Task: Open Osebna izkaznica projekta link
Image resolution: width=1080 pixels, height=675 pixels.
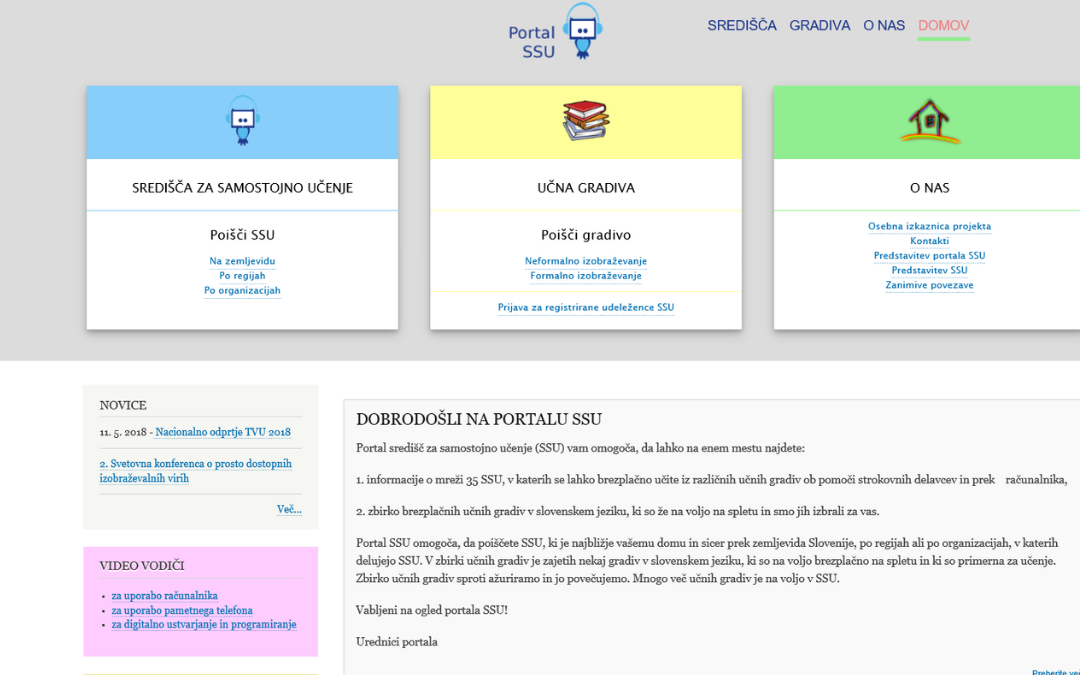Action: (x=929, y=226)
